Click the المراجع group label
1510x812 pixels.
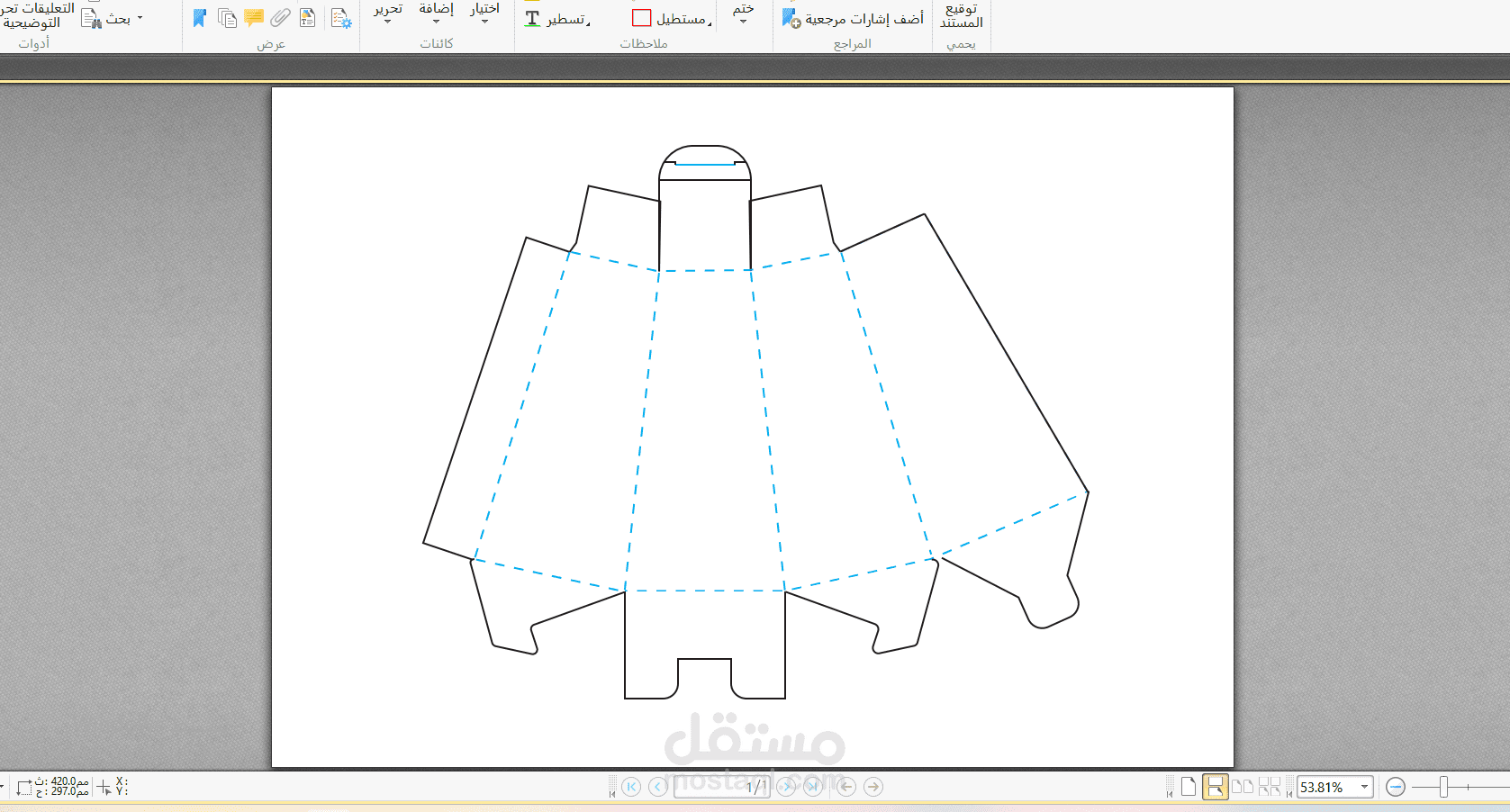point(853,43)
